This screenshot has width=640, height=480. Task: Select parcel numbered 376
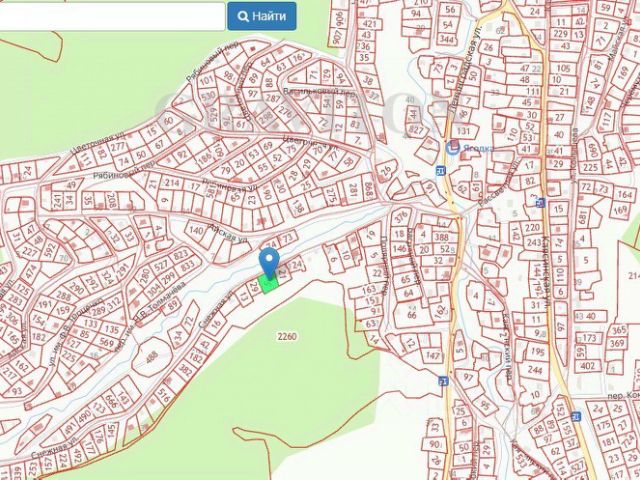pos(402,214)
